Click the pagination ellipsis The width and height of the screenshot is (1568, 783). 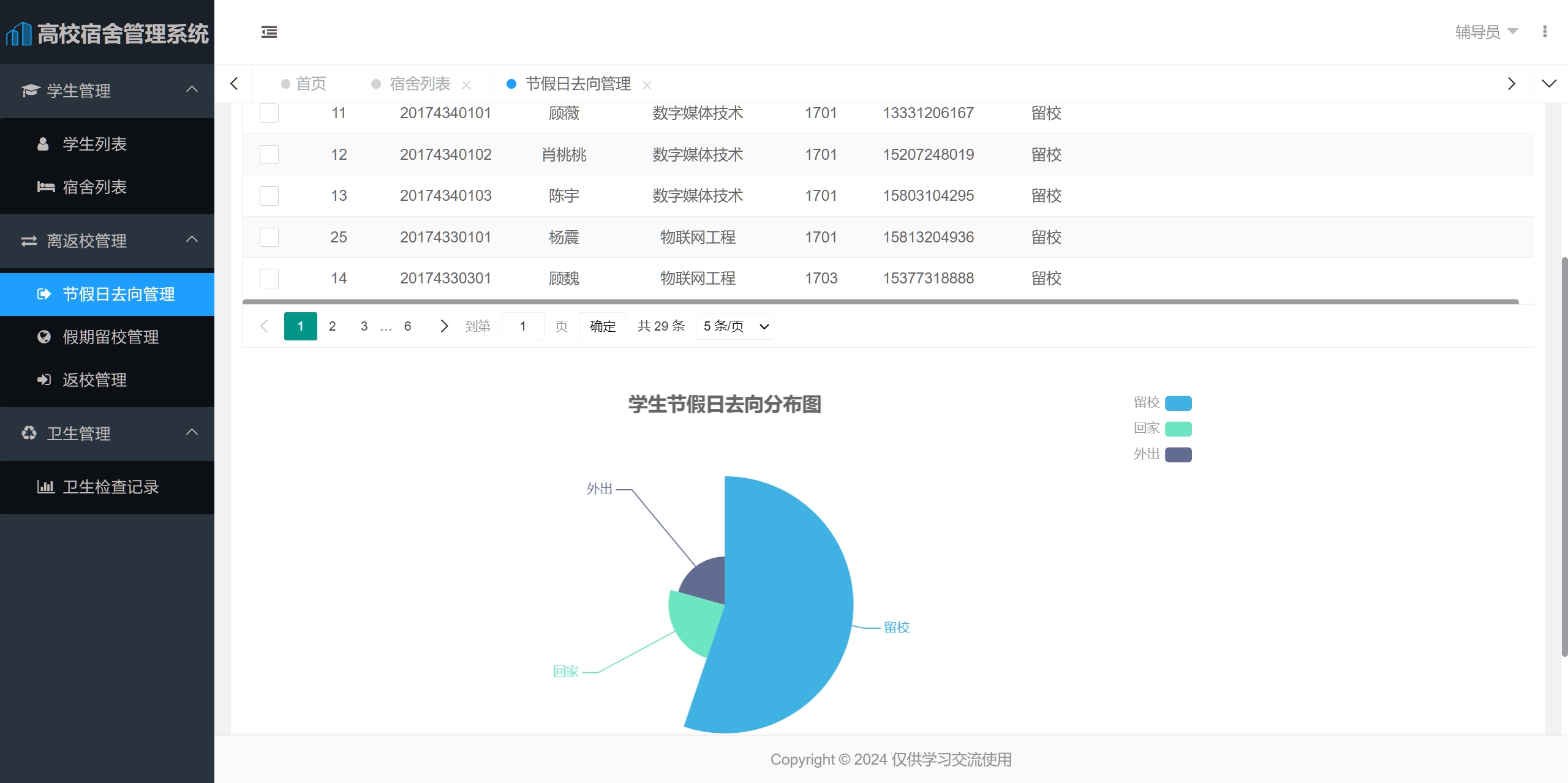pyautogui.click(x=386, y=328)
